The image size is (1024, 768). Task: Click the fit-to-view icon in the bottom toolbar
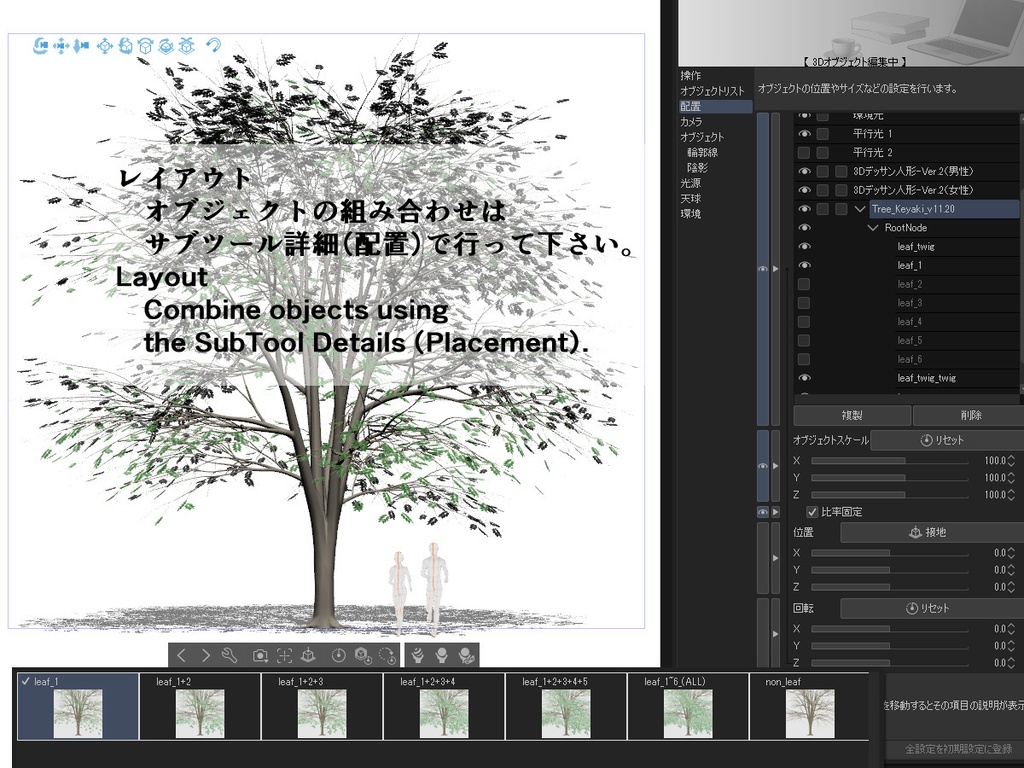pyautogui.click(x=286, y=655)
